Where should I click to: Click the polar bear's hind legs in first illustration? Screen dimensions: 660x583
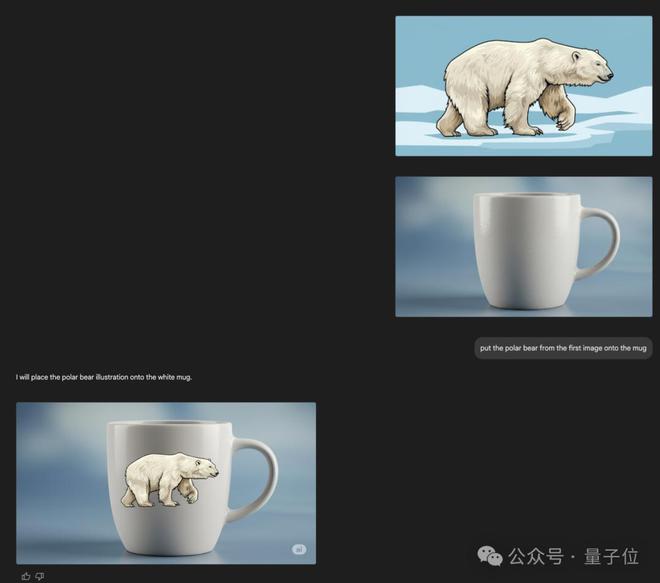click(457, 118)
